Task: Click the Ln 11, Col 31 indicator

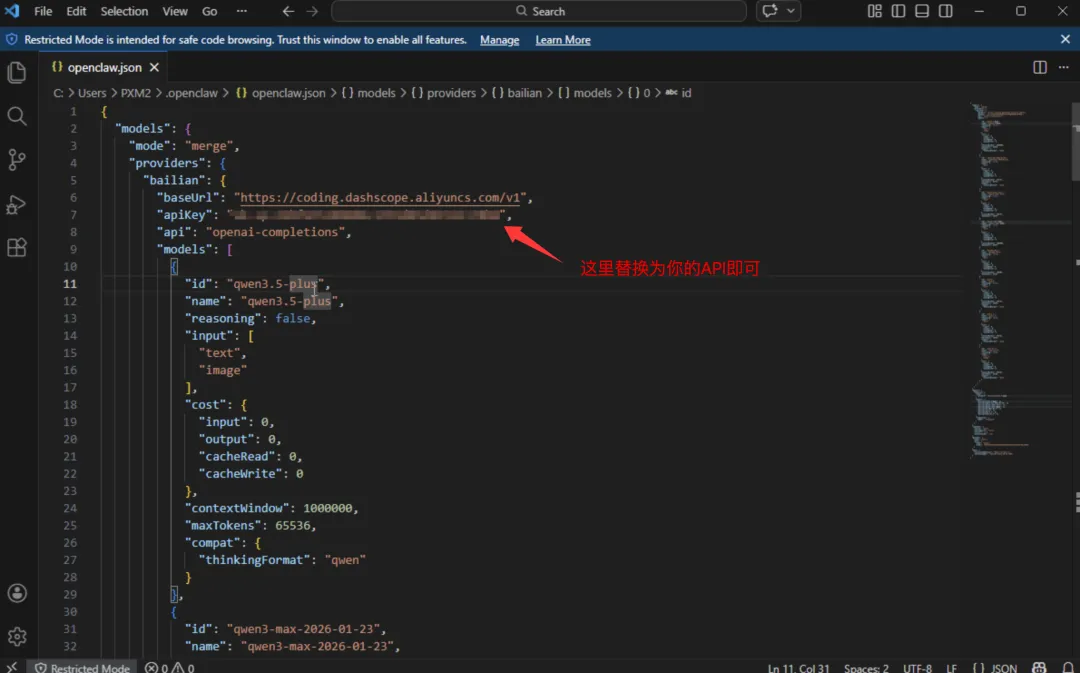Action: point(798,667)
